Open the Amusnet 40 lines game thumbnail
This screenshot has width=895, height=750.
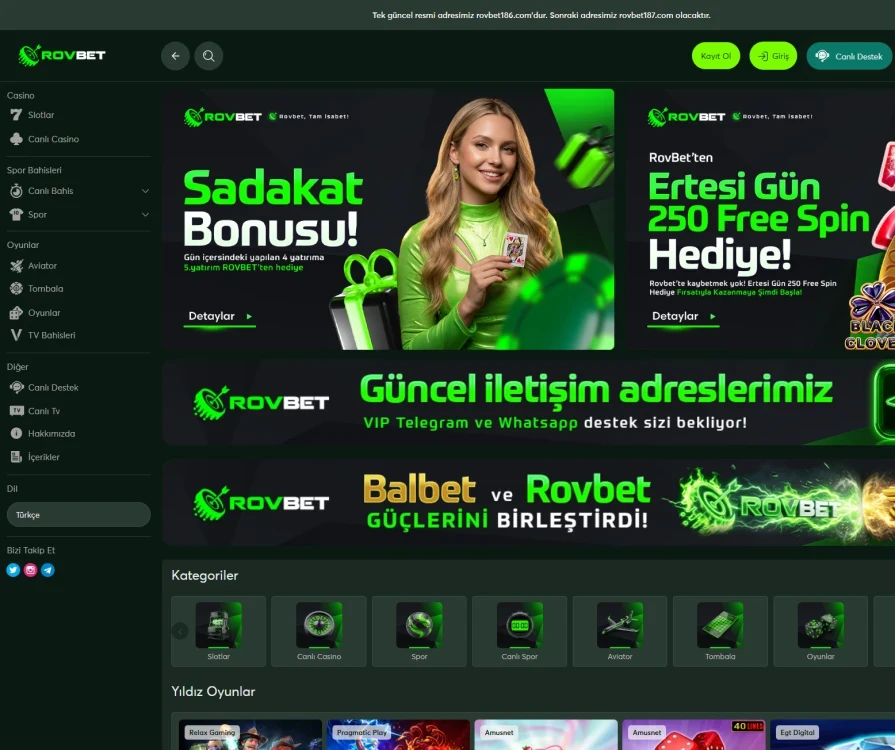[694, 735]
